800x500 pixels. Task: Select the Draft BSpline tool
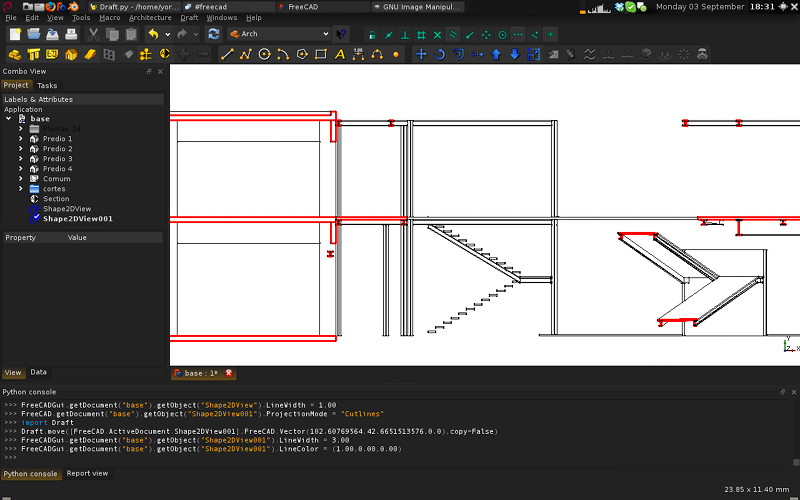(x=377, y=54)
